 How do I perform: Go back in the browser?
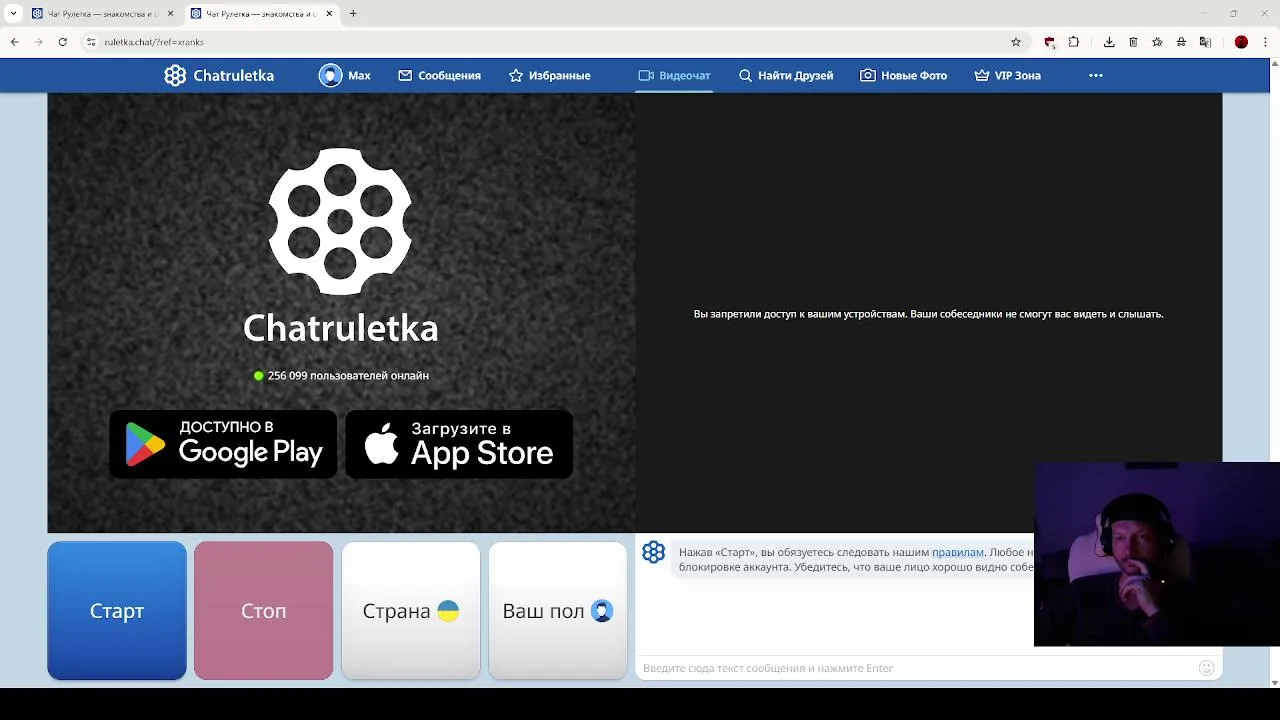(14, 42)
